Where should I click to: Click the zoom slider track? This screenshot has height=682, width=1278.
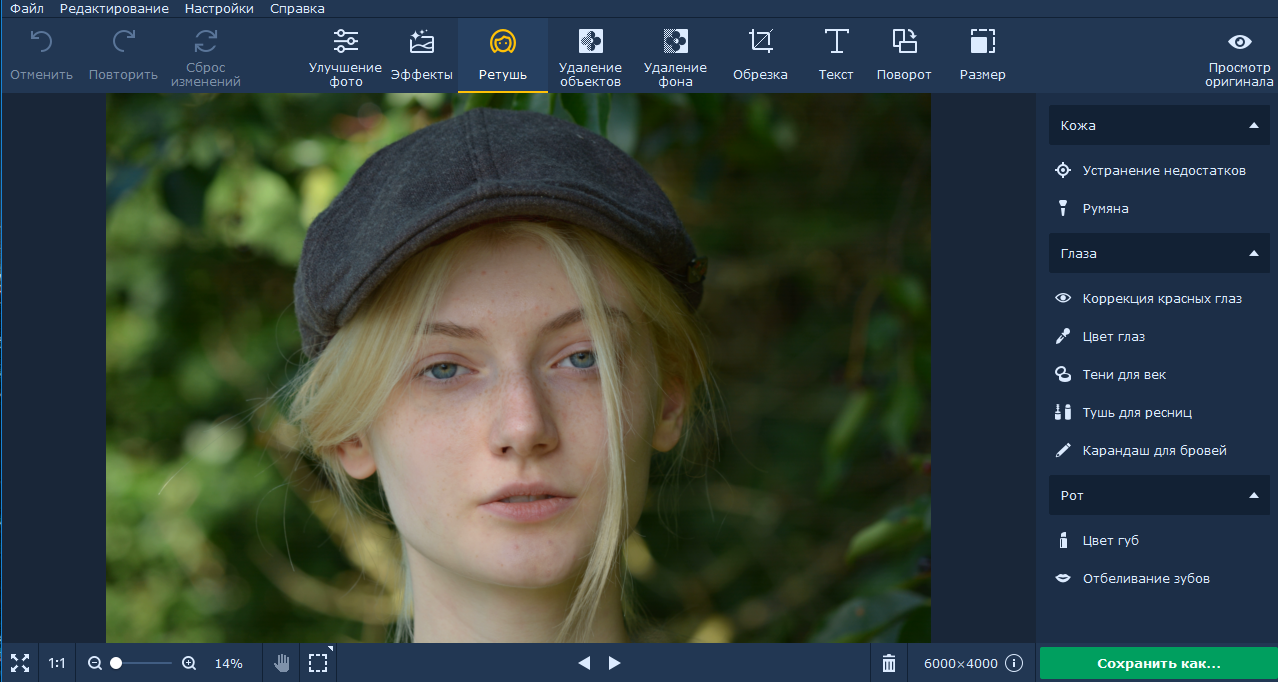coord(145,663)
